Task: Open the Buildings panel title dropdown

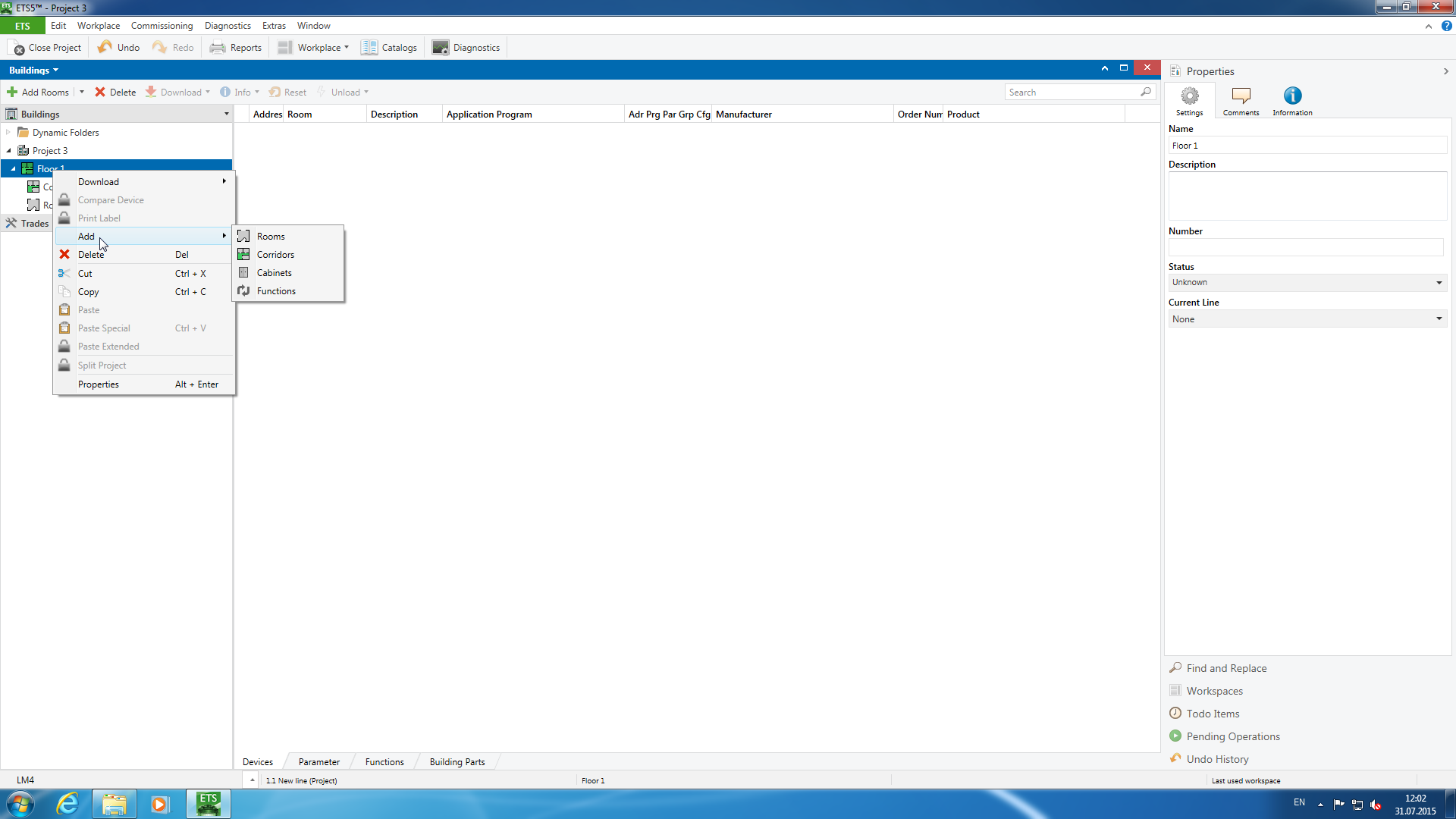Action: [33, 70]
